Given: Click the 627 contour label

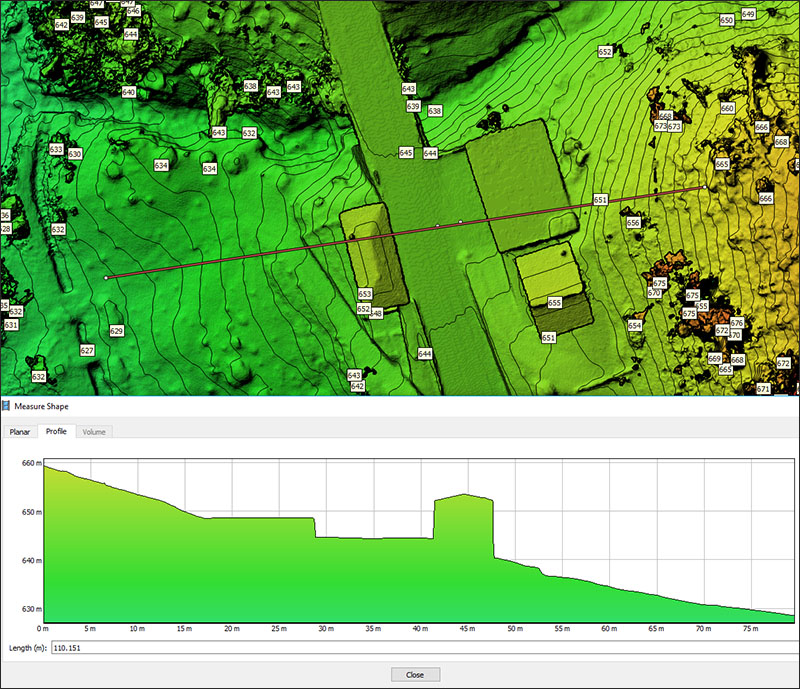Looking at the screenshot, I should click(87, 350).
